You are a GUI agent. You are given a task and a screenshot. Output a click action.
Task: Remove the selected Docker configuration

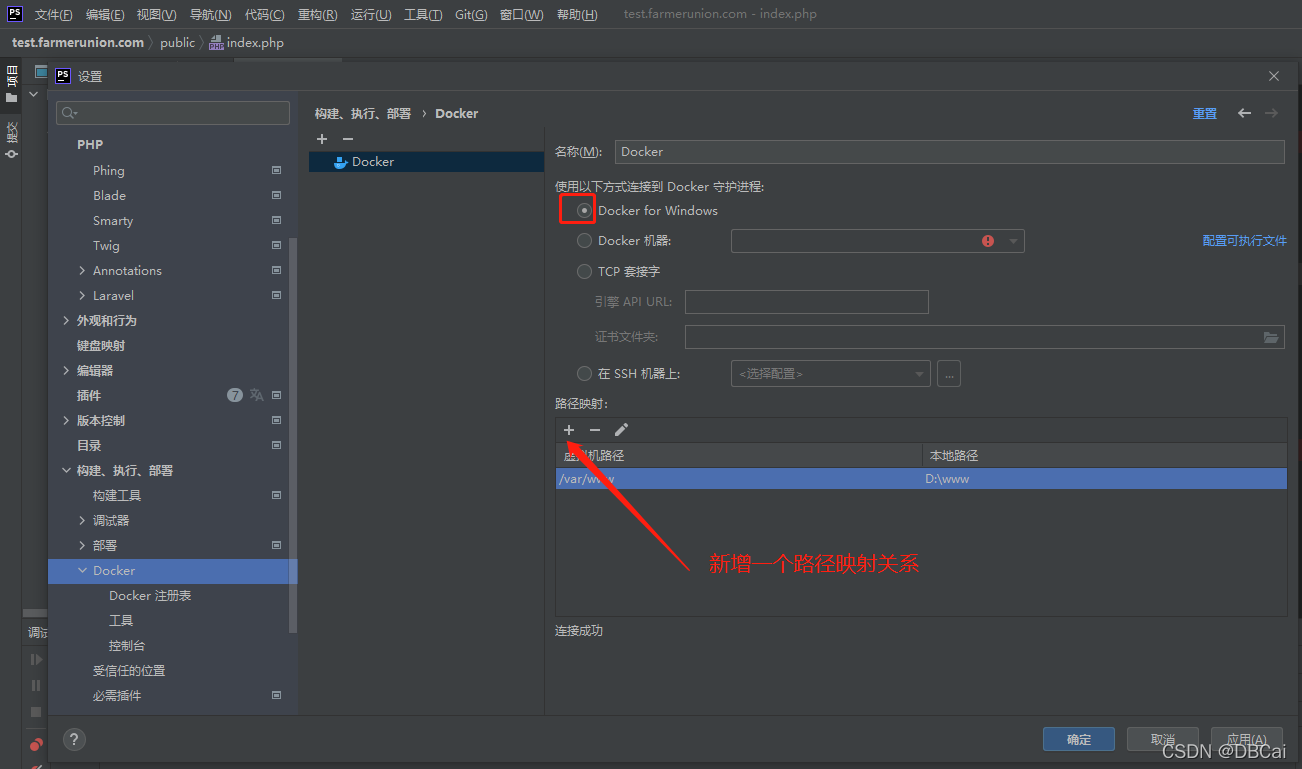(348, 139)
